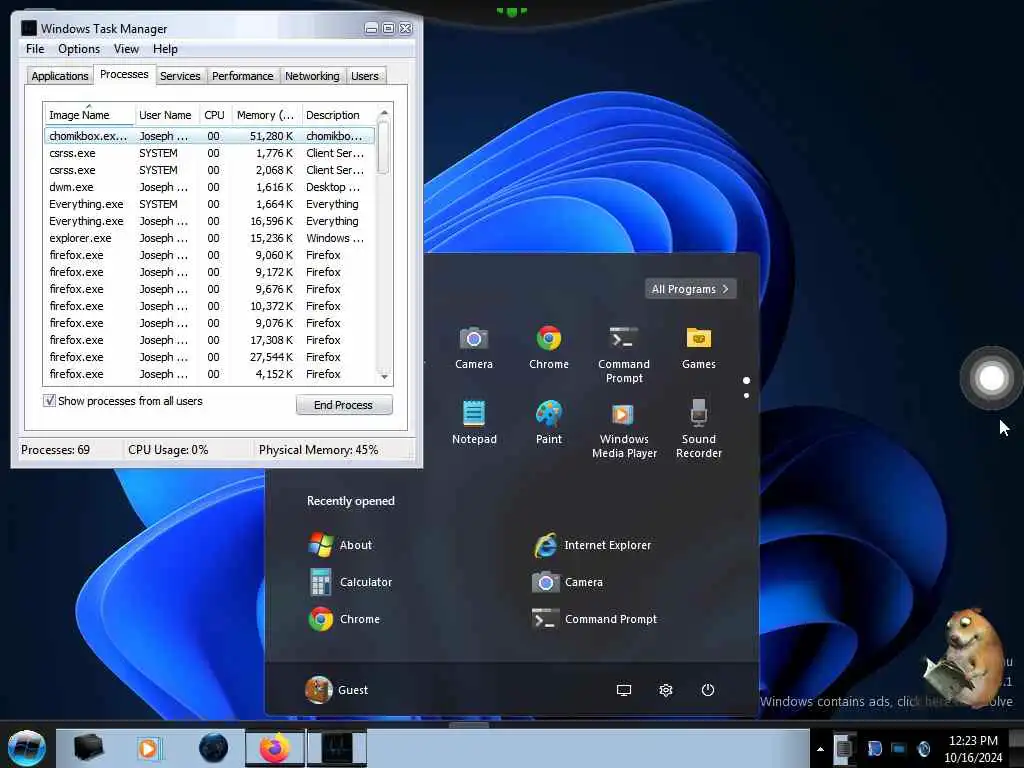Expand All Programs list
The width and height of the screenshot is (1024, 768).
pos(690,289)
